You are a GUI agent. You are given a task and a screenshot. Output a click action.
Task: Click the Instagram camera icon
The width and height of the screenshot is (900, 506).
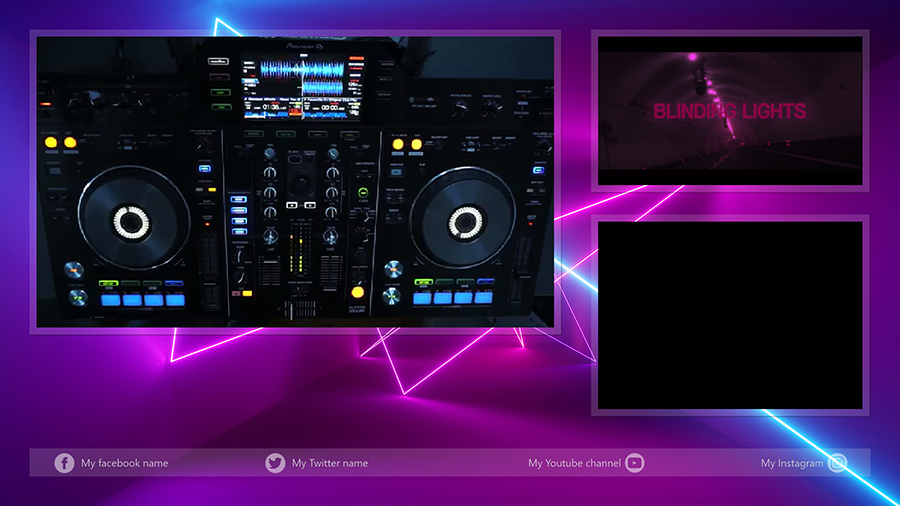[x=837, y=463]
